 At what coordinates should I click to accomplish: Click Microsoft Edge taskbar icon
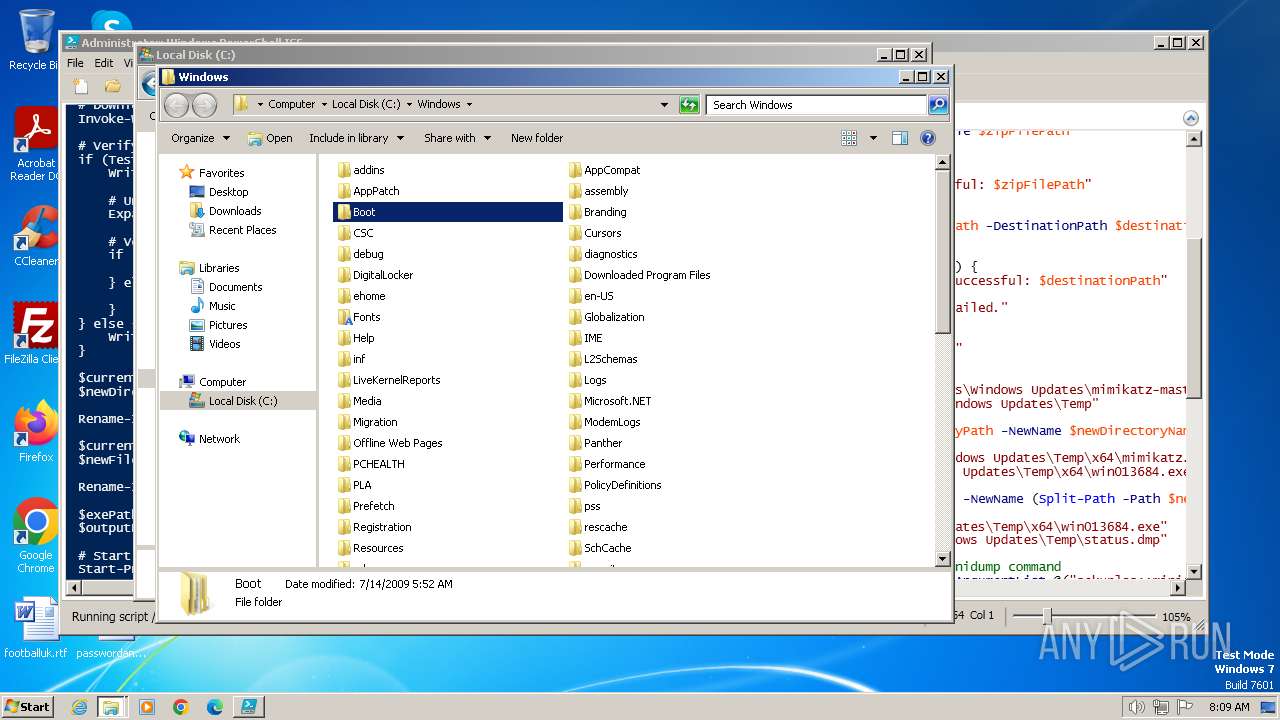(215, 706)
